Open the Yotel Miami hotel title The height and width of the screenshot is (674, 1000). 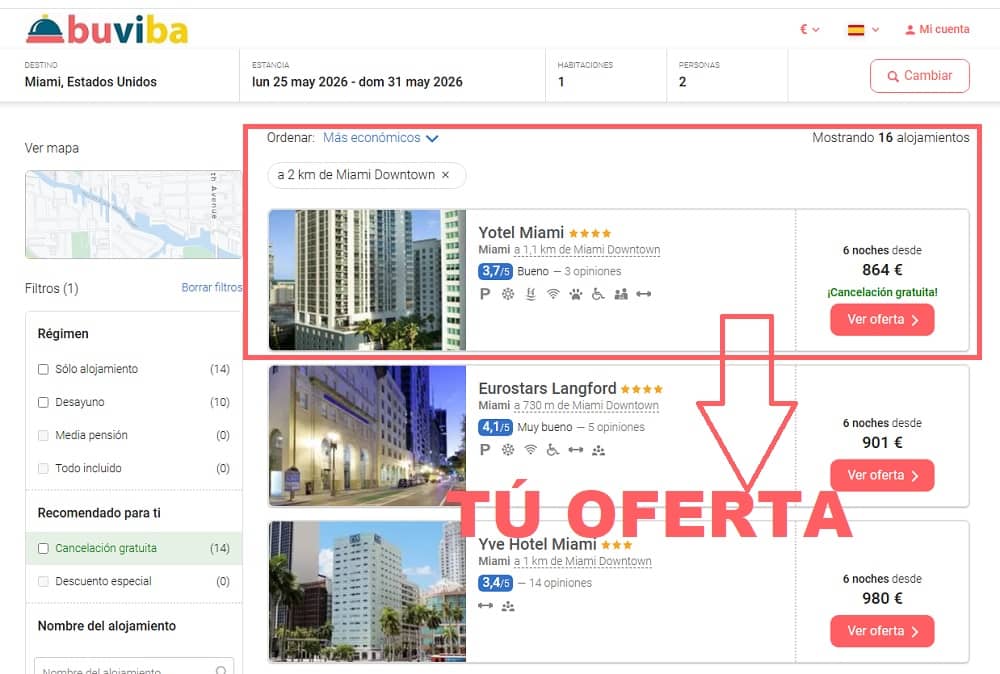coord(521,233)
